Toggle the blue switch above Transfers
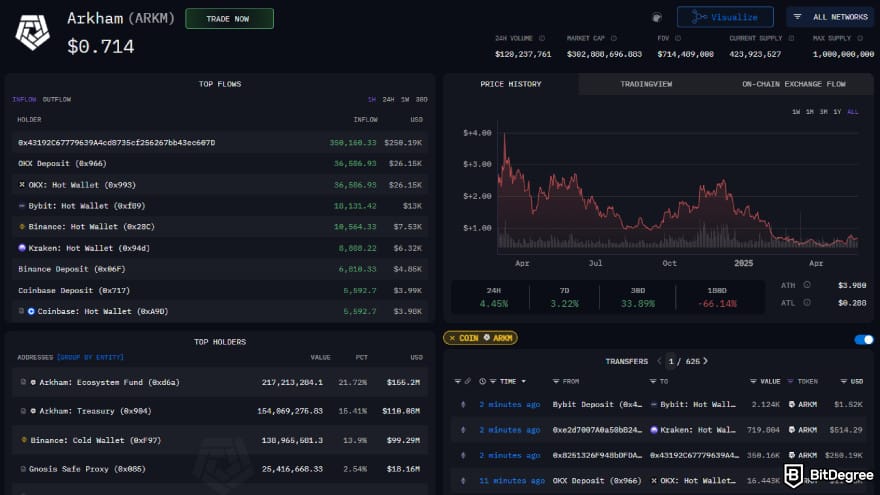Screen dimensions: 880x495 (x=864, y=340)
